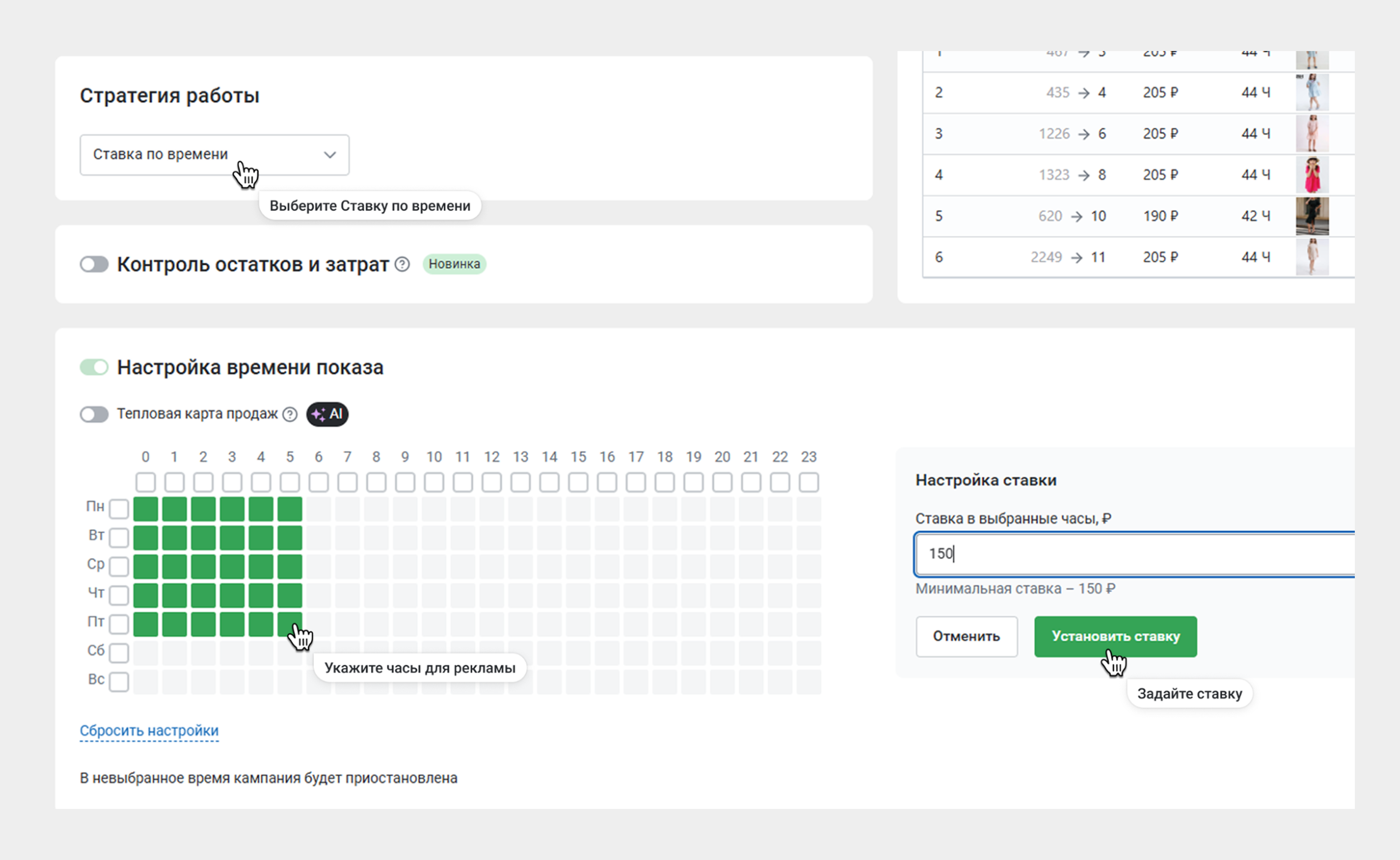The image size is (1400, 860).
Task: Click the strategy dropdown chevron arrow
Action: click(x=329, y=155)
